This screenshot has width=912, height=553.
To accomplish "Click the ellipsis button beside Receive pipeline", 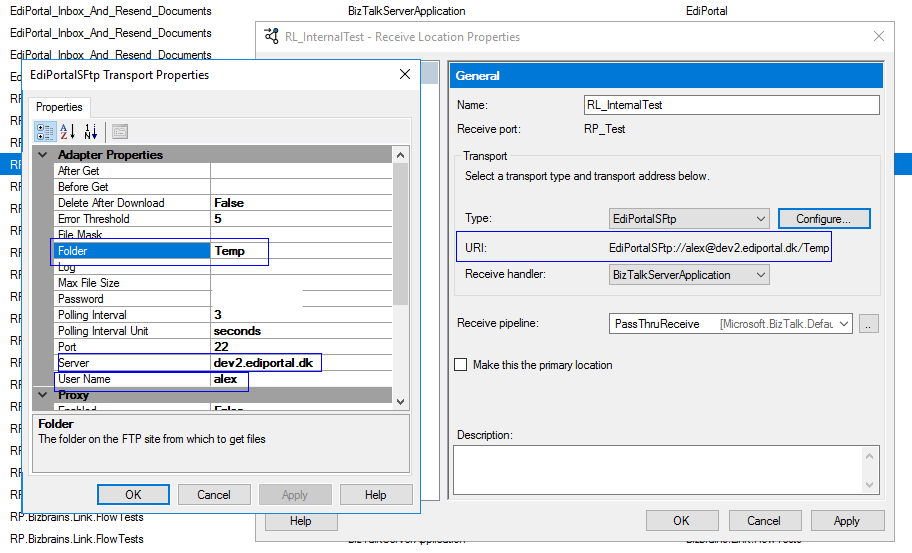I will click(869, 324).
